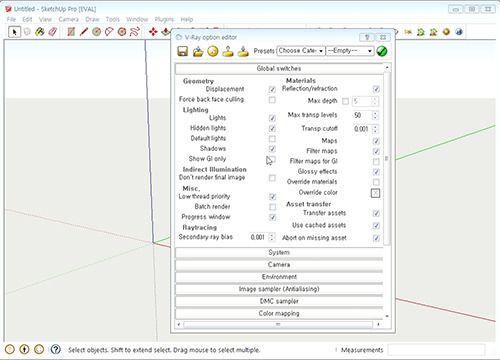
Task: Click the load preset tray icon
Action: 243,51
